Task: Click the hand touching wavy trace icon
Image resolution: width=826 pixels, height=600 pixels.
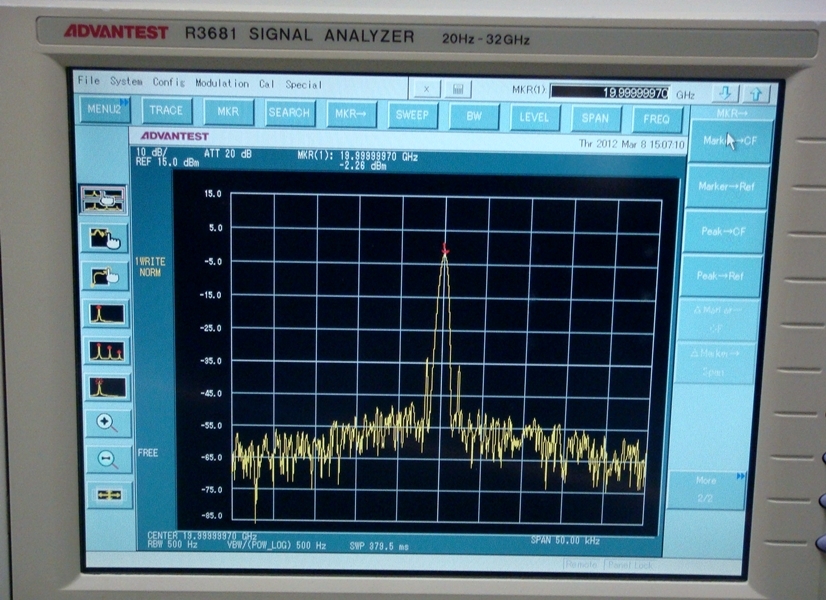Action: (x=104, y=238)
